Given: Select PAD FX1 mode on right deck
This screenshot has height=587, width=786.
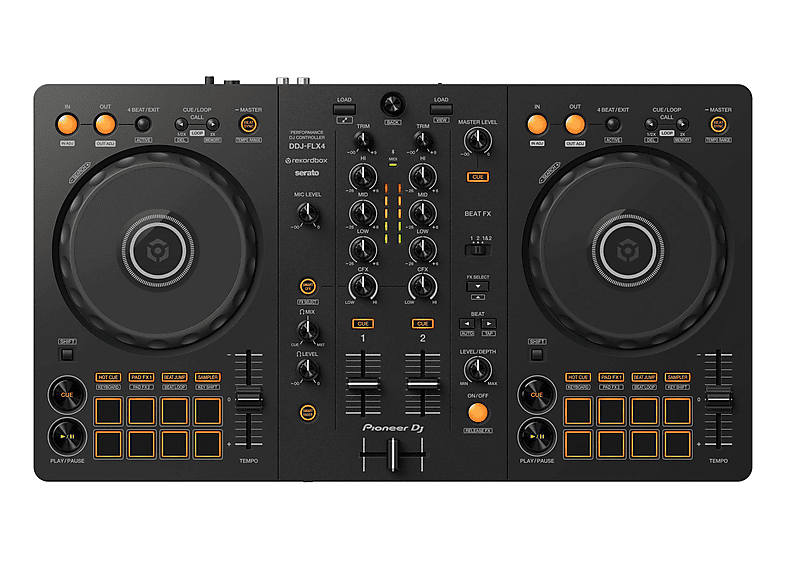Looking at the screenshot, I should (611, 377).
